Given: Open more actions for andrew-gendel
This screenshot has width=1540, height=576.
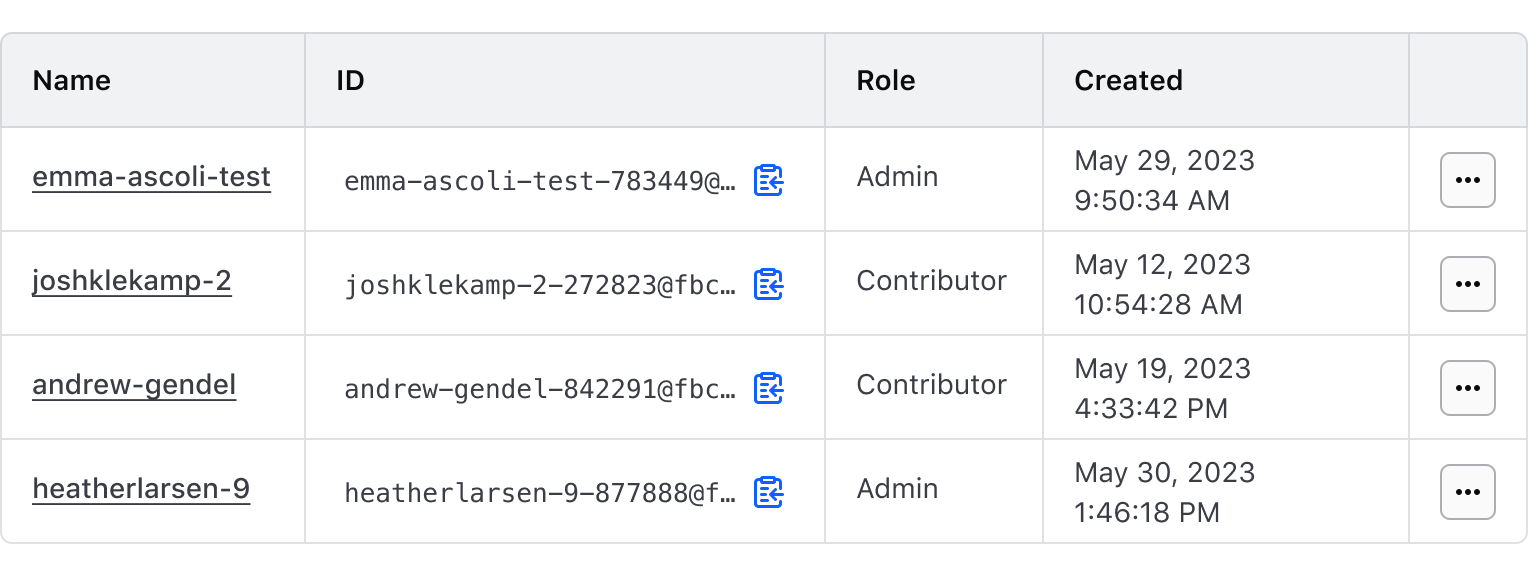Looking at the screenshot, I should [1467, 388].
